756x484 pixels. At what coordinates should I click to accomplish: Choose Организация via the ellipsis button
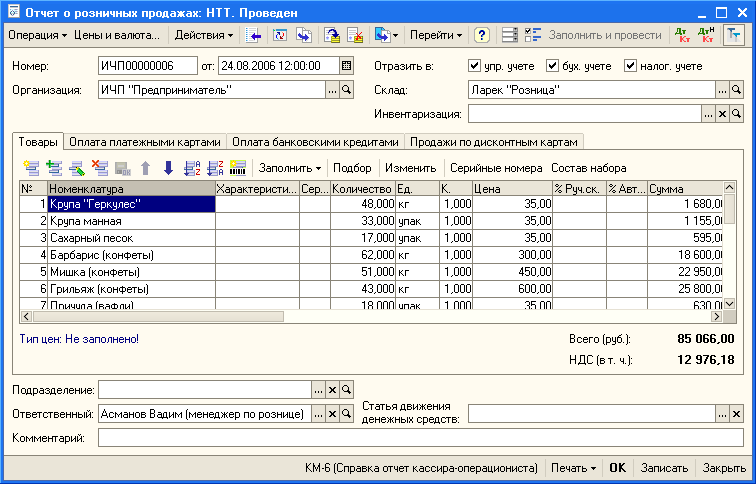(x=332, y=90)
